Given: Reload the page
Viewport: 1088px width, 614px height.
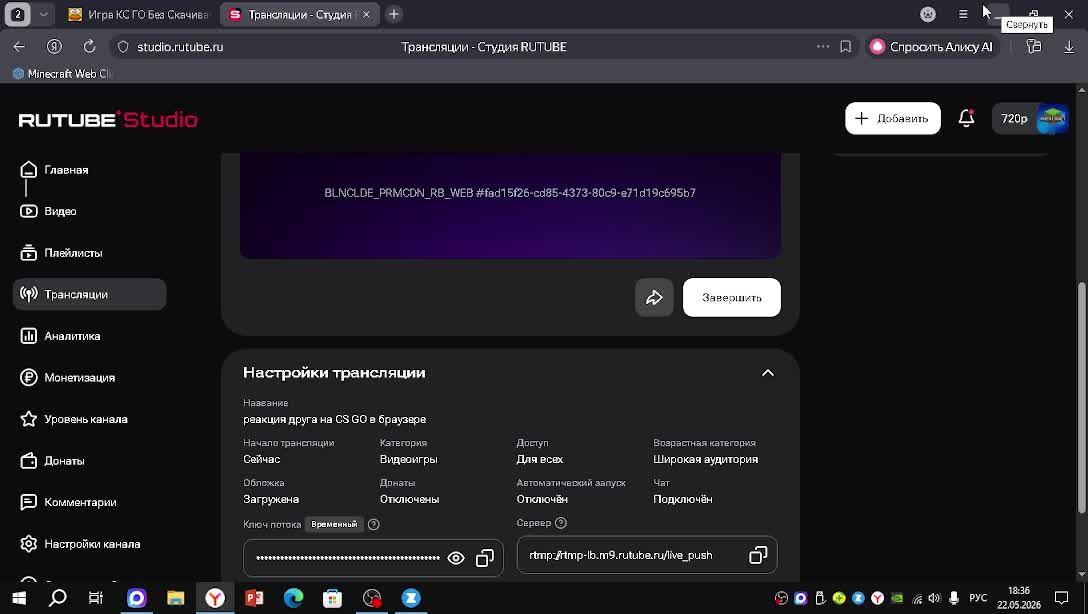Looking at the screenshot, I should point(89,46).
